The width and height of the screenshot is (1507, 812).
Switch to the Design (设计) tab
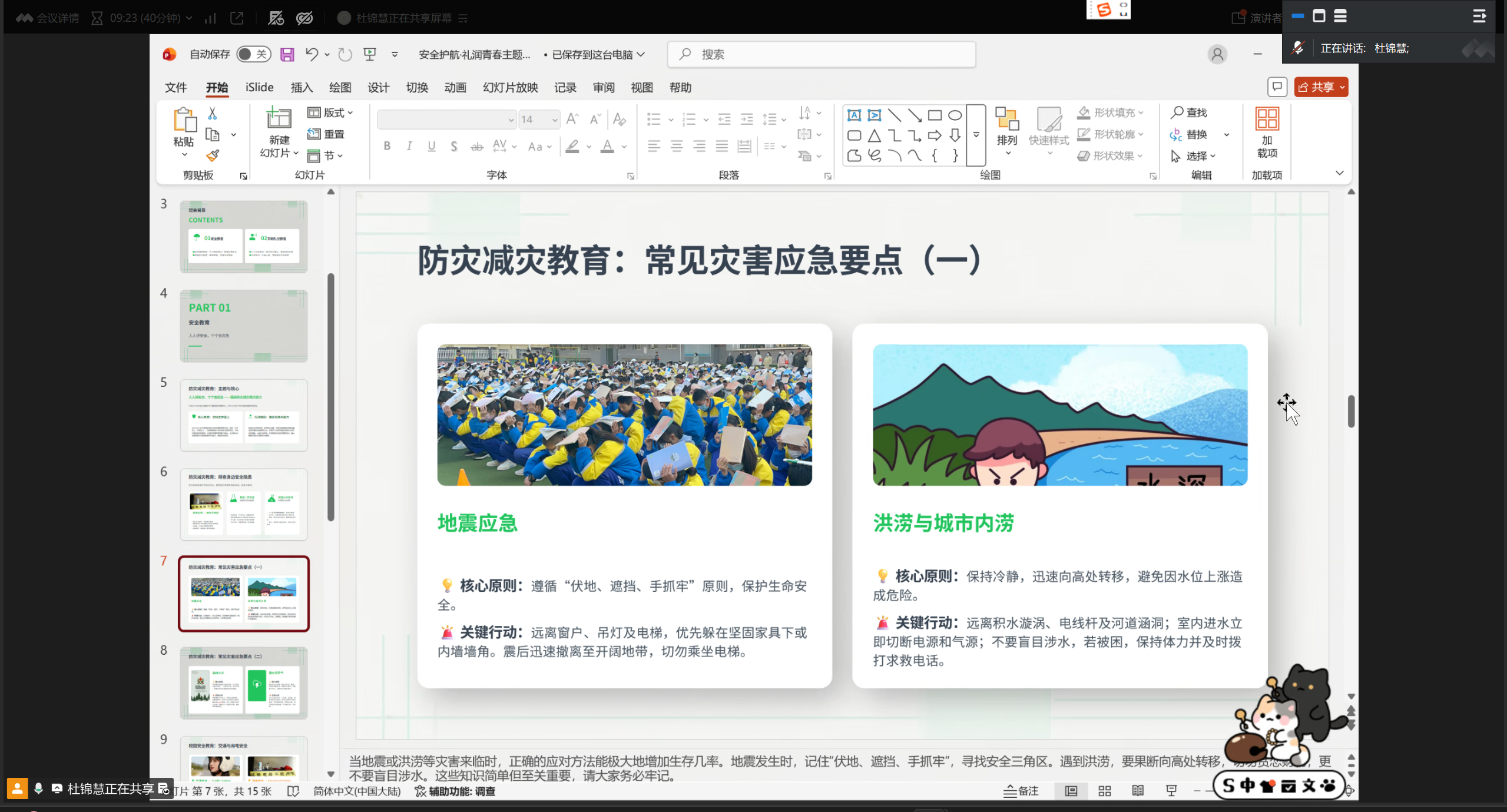[x=378, y=88]
